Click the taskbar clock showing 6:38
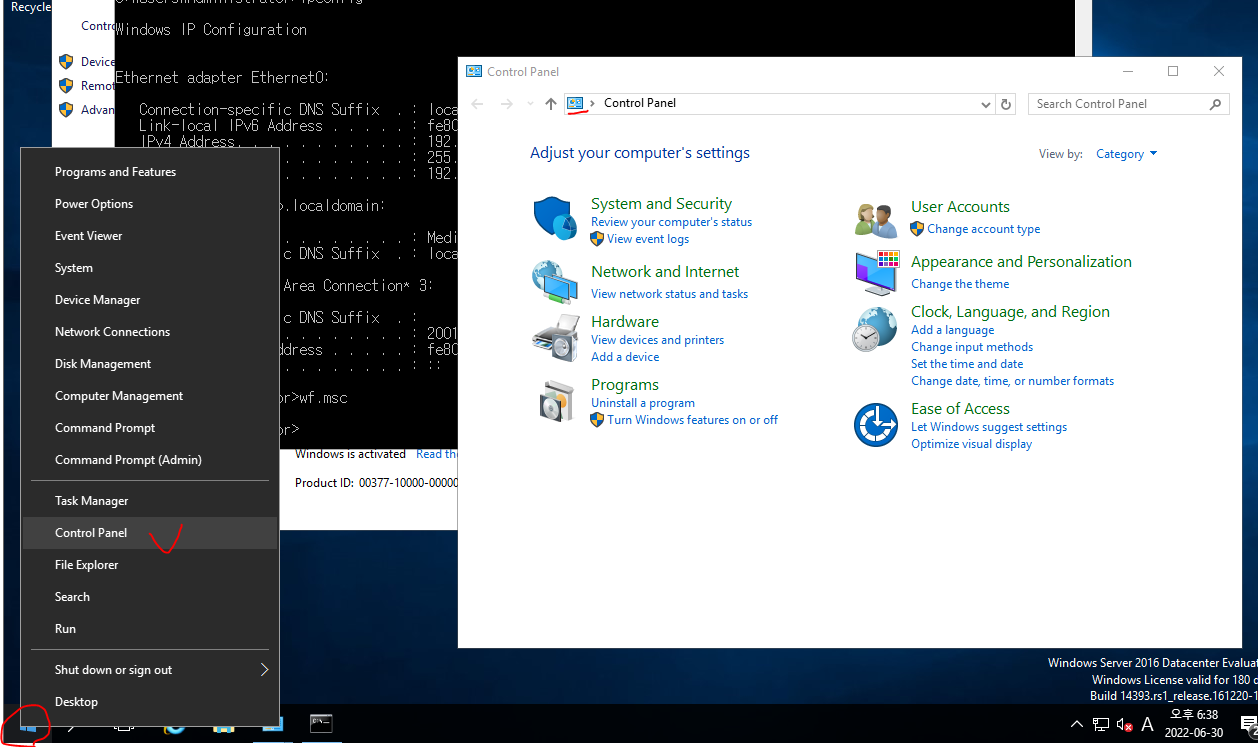 [1196, 724]
